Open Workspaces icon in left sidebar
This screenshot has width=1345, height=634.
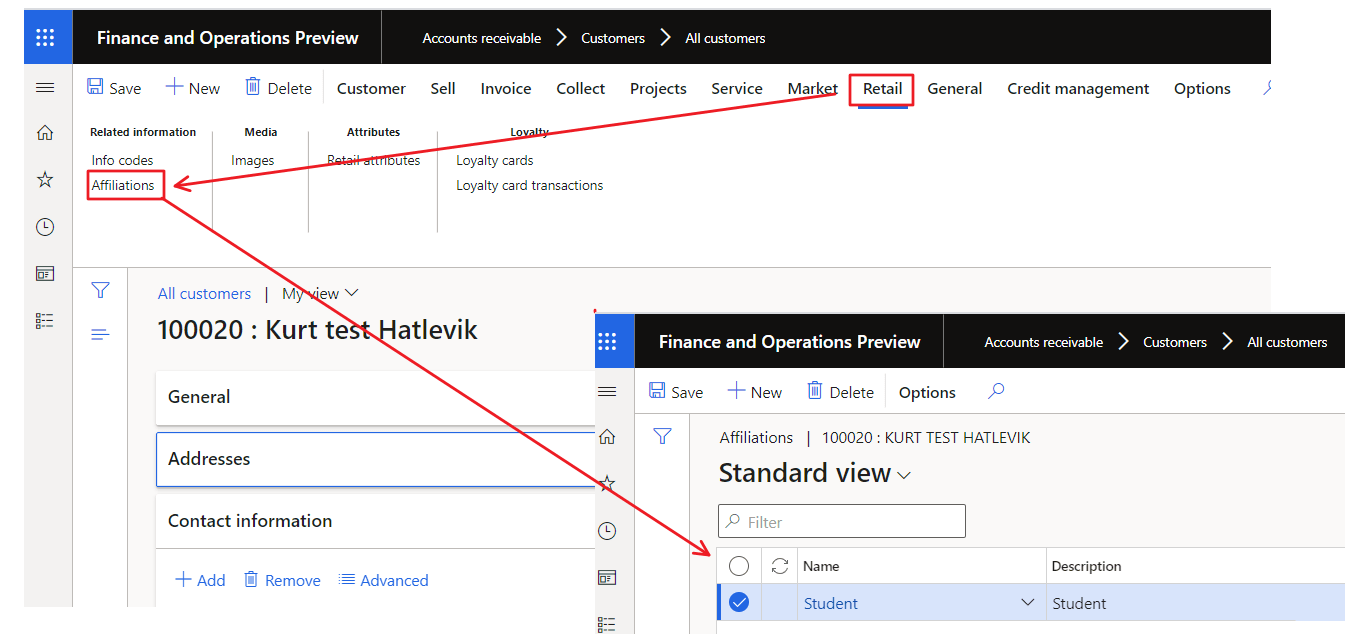(45, 274)
